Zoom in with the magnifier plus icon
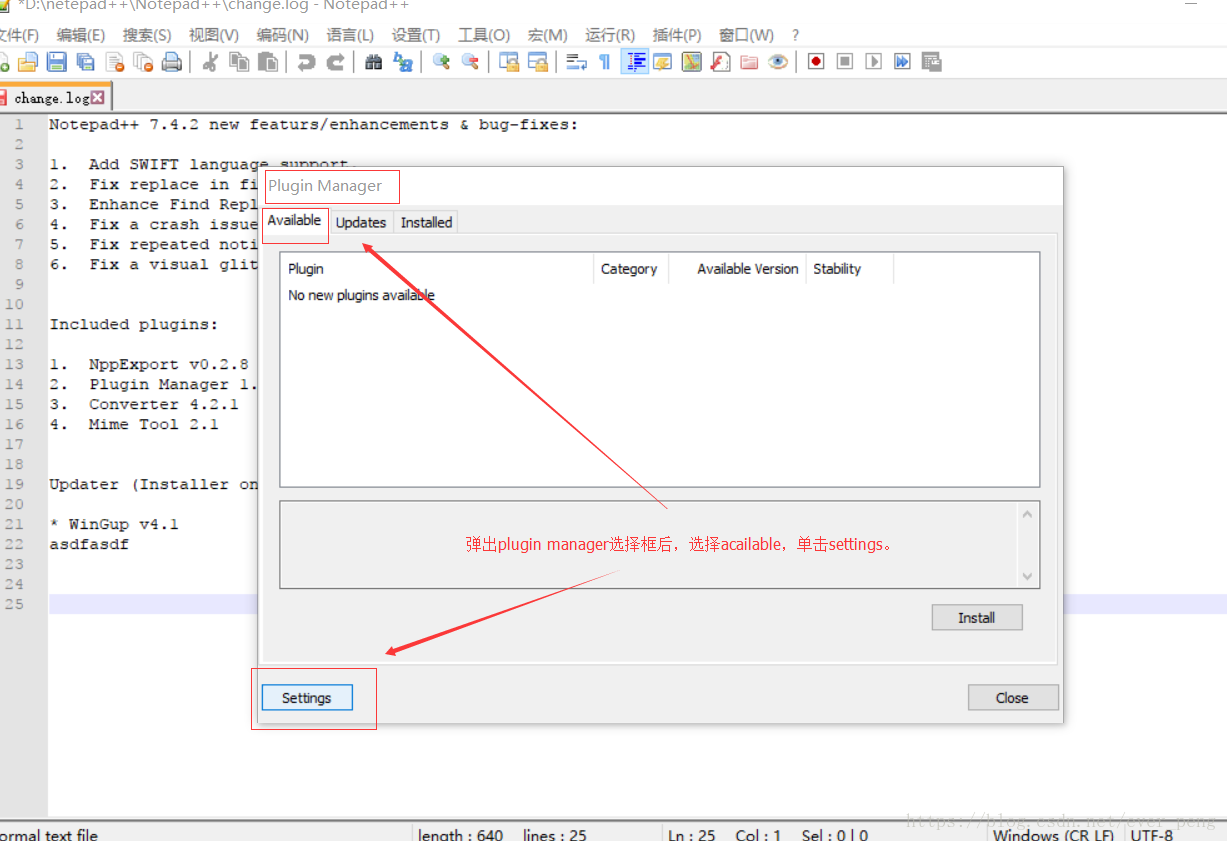This screenshot has height=841, width=1227. 441,62
